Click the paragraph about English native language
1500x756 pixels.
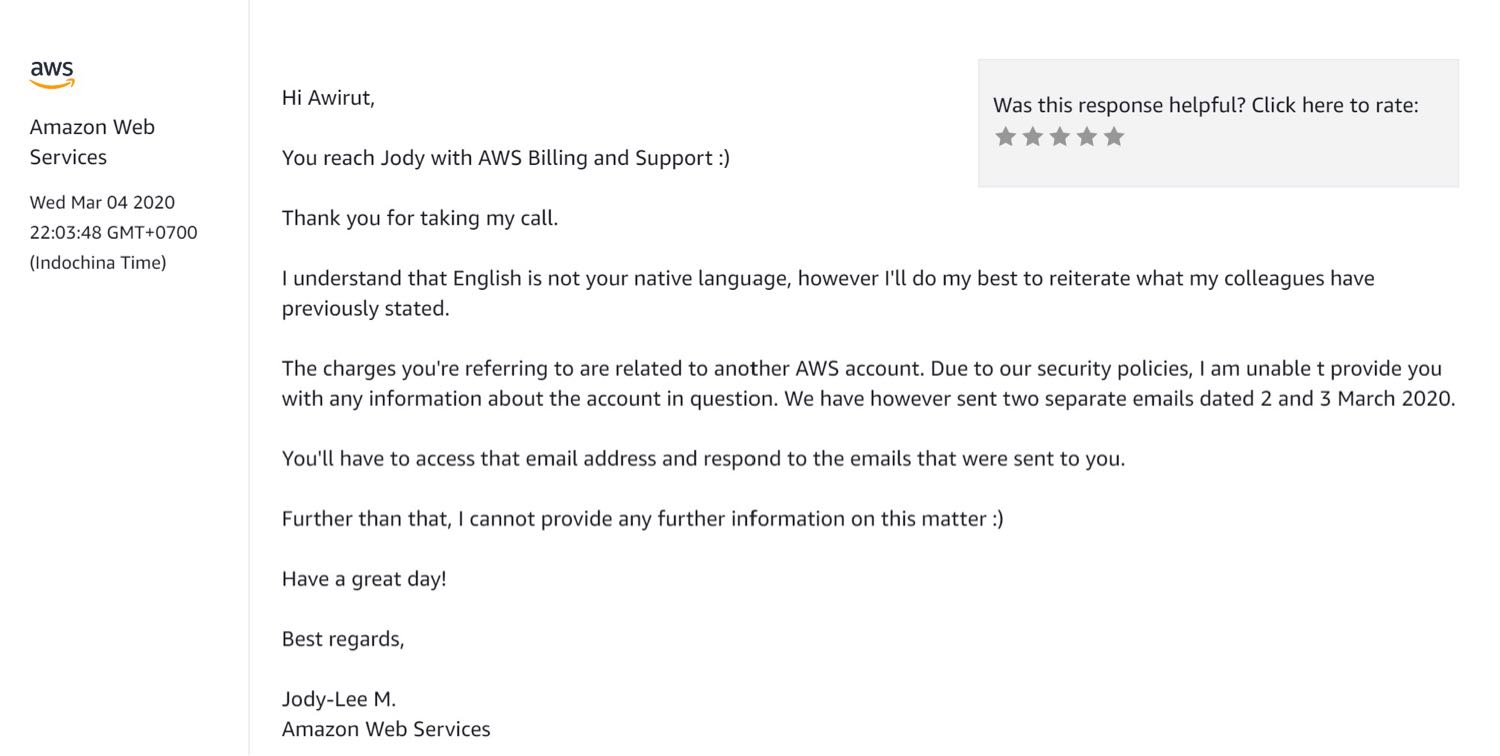[828, 293]
